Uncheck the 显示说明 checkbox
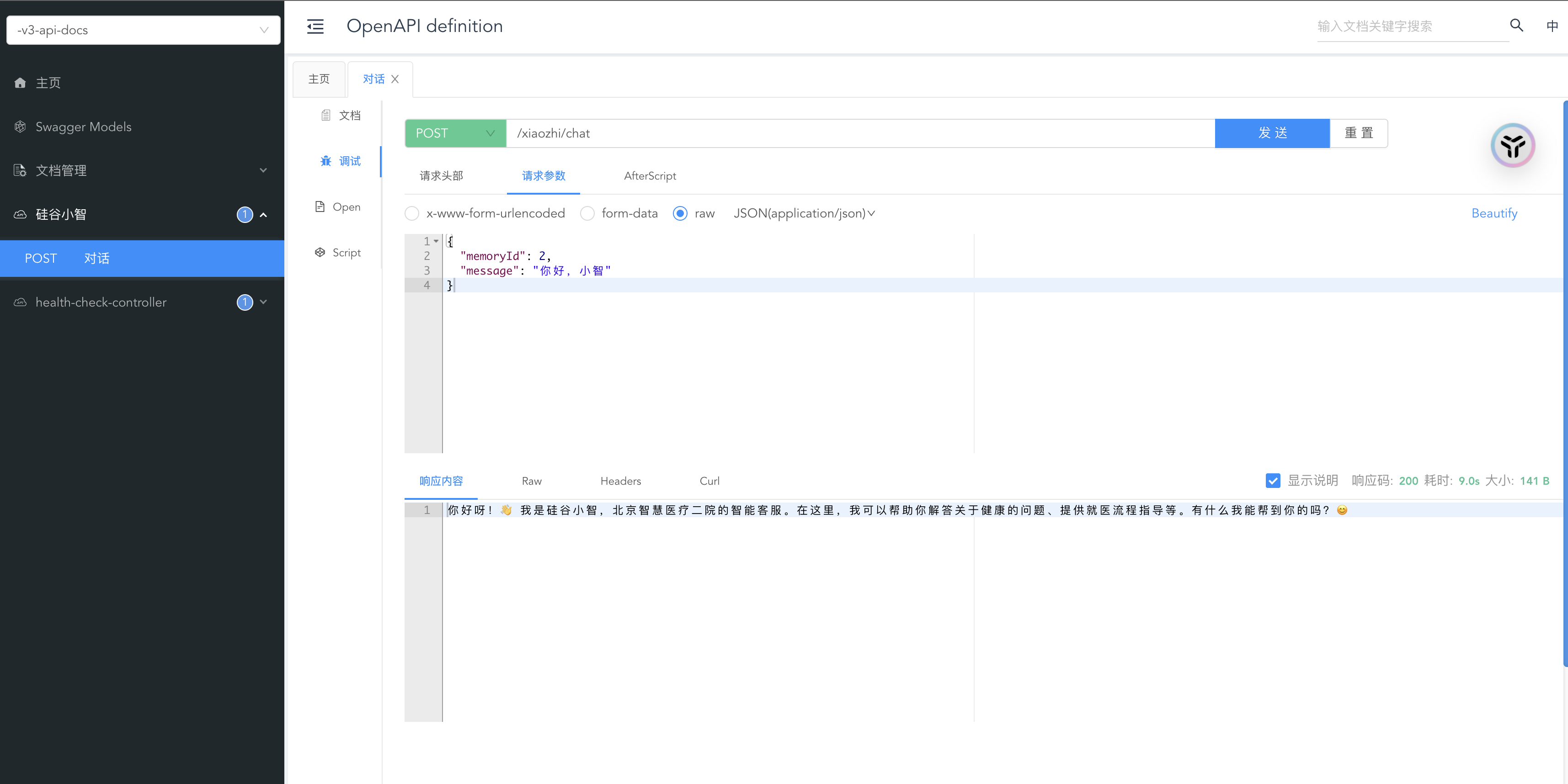This screenshot has height=784, width=1568. [1273, 481]
